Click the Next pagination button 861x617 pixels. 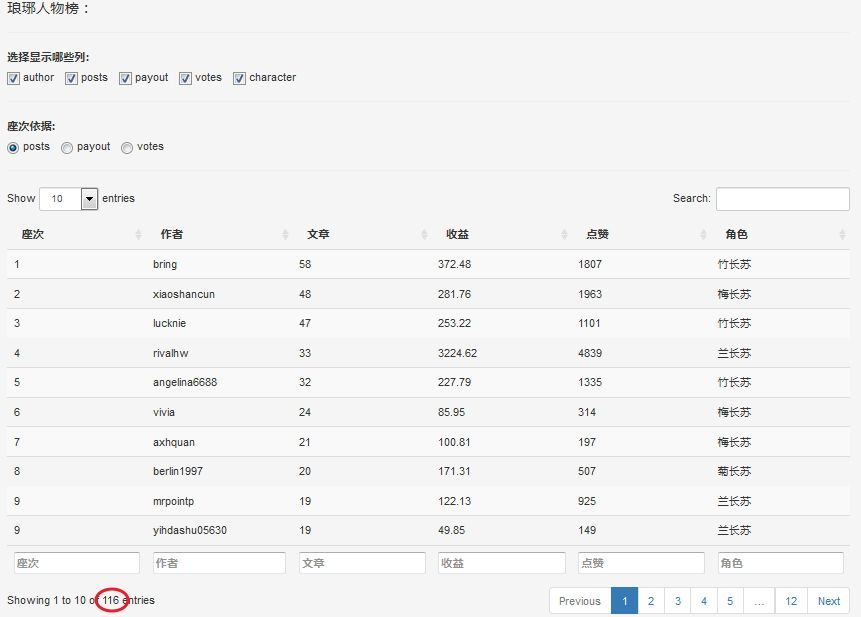828,601
